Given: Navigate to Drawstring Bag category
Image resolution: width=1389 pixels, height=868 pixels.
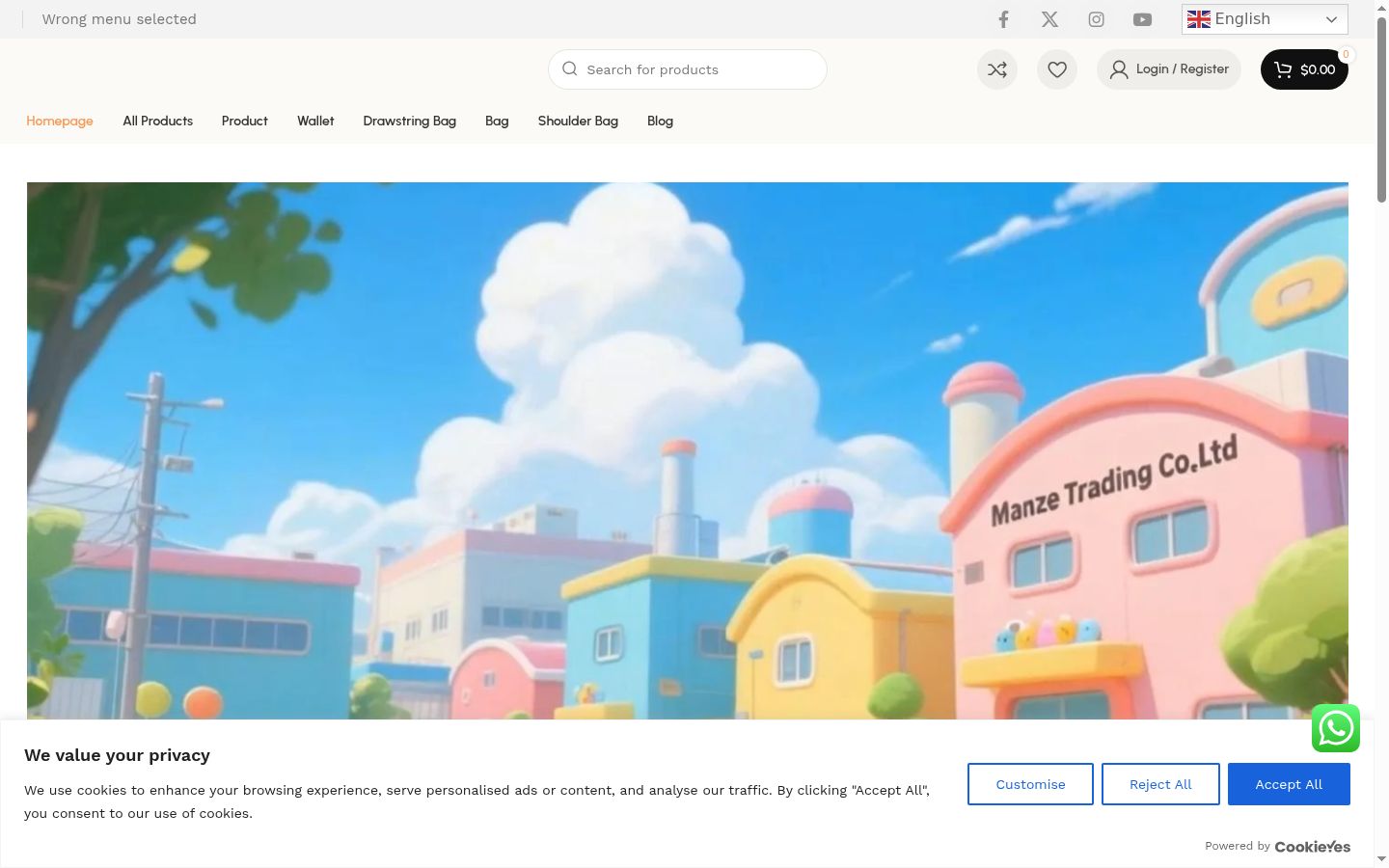Looking at the screenshot, I should tap(410, 121).
